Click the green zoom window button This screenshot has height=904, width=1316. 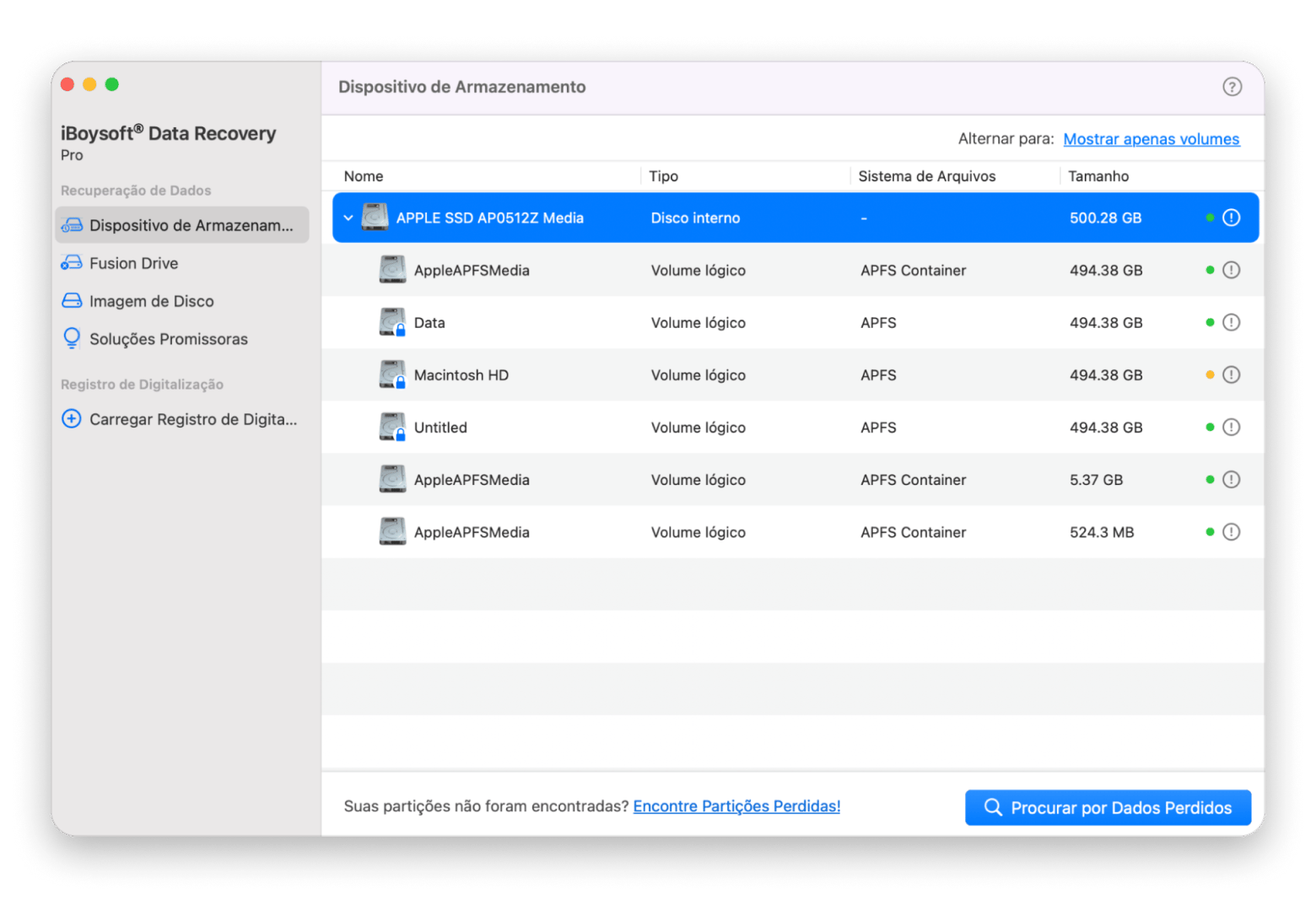tap(111, 84)
